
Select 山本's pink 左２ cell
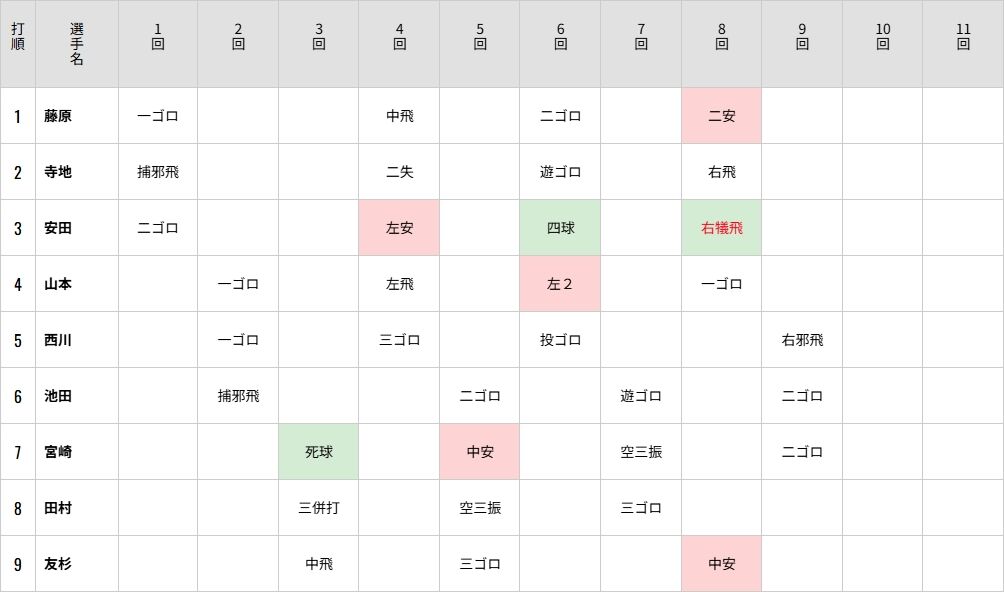click(560, 284)
